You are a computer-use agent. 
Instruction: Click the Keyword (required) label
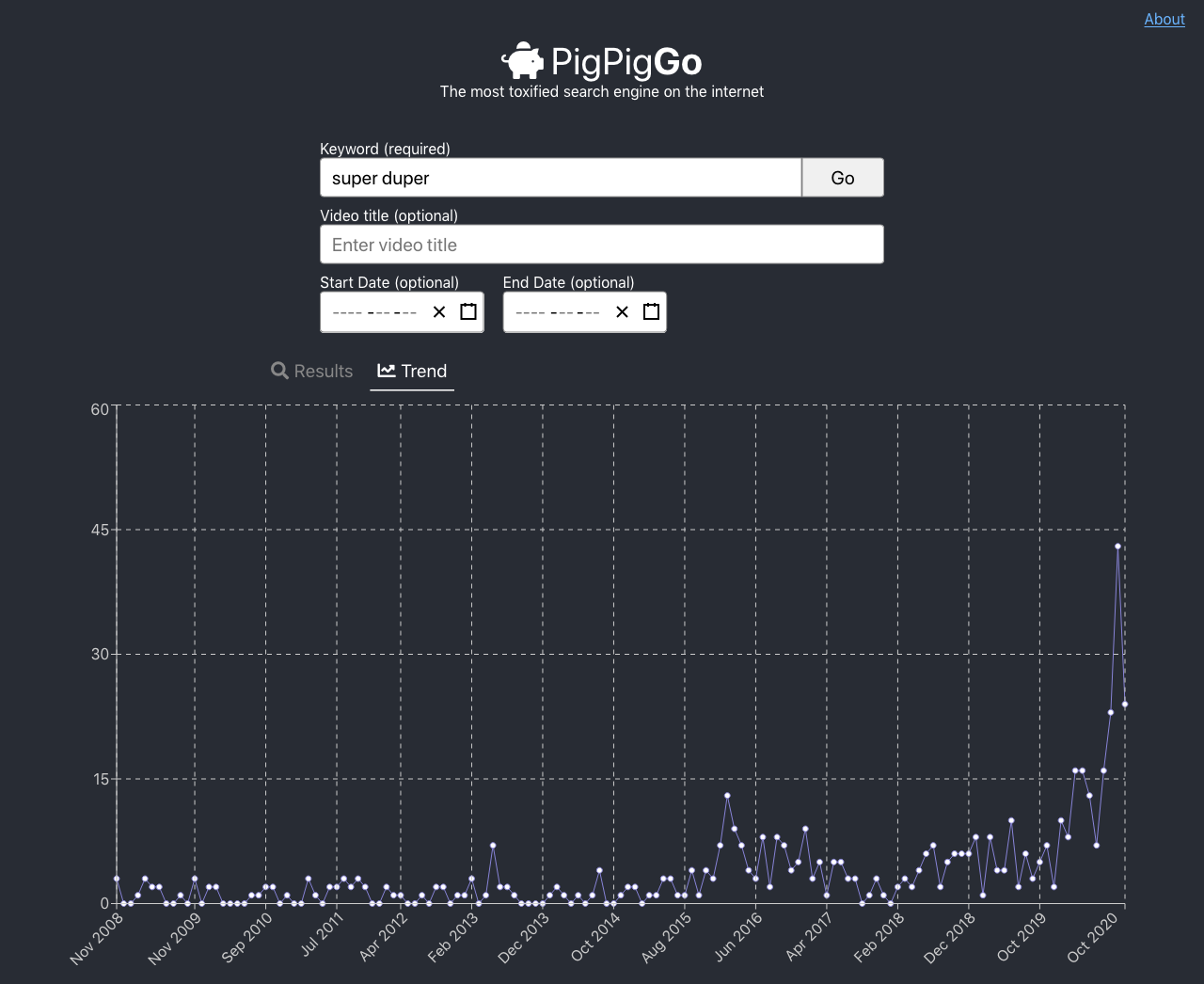click(386, 149)
